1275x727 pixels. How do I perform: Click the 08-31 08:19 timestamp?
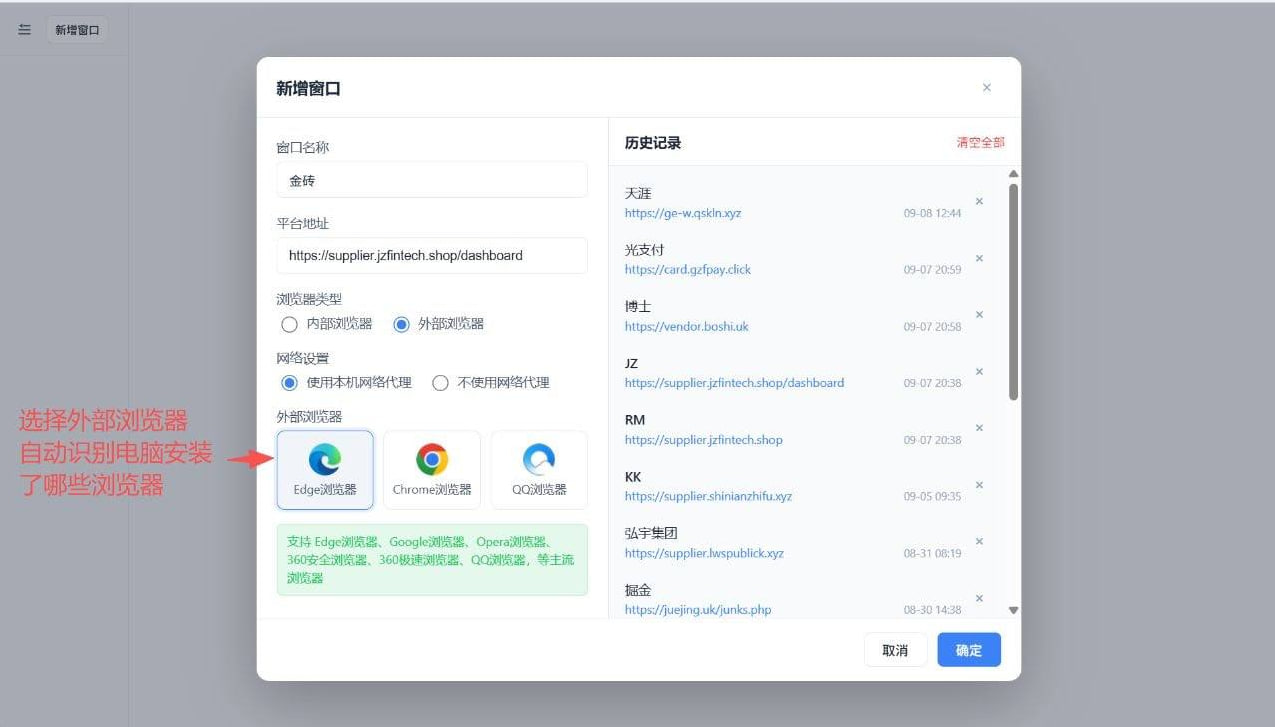tap(932, 554)
